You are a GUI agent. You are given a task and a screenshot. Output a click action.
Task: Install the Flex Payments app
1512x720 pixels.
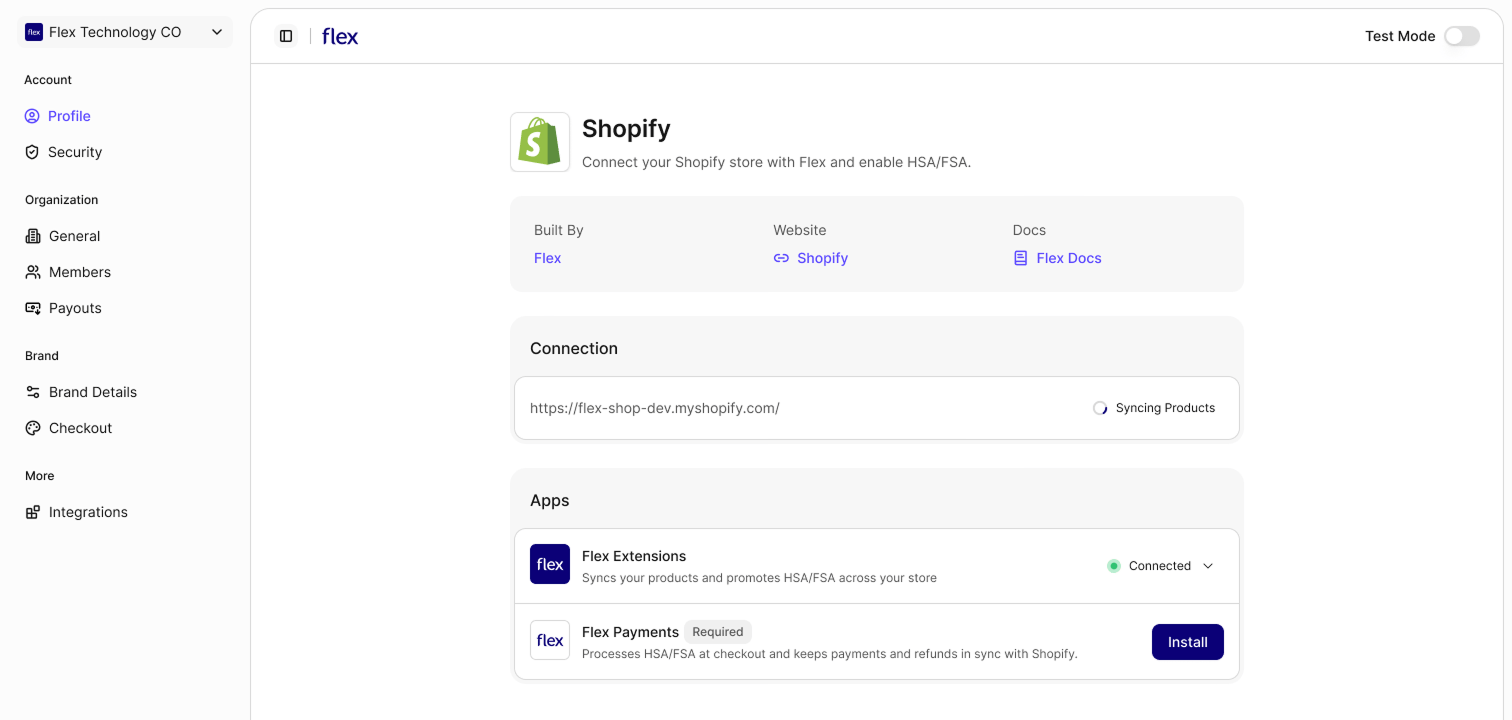pos(1188,642)
